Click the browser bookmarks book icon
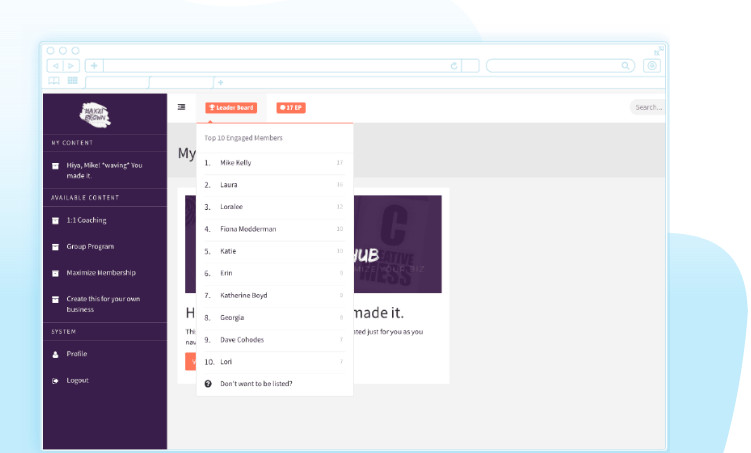This screenshot has height=453, width=751. tap(54, 80)
